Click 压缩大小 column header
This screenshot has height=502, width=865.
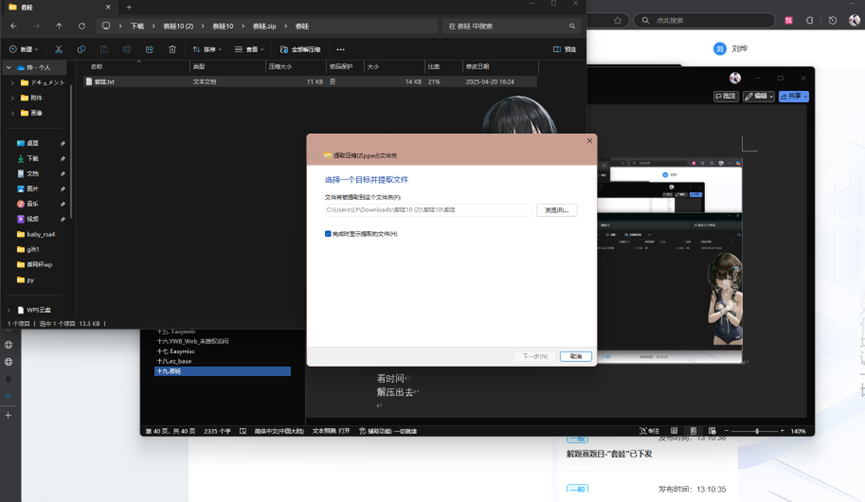[280, 67]
